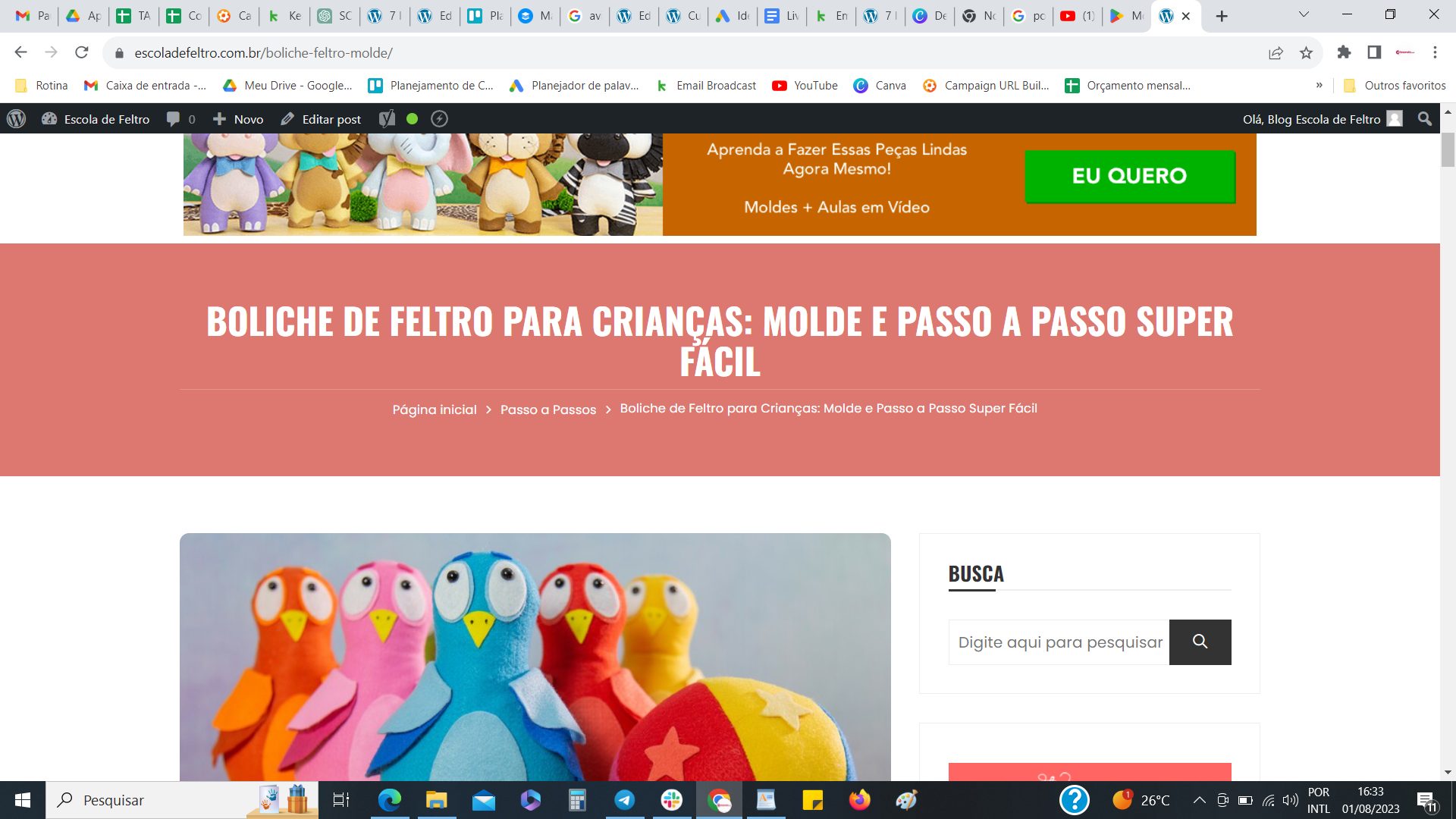This screenshot has height=819, width=1456.
Task: Open Escola de Feltro dashboard link
Action: tap(96, 119)
